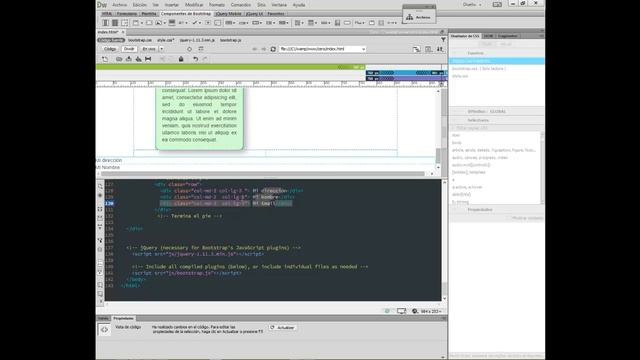640x360 pixels.
Task: Click the filter related files icon
Action: 443,40
